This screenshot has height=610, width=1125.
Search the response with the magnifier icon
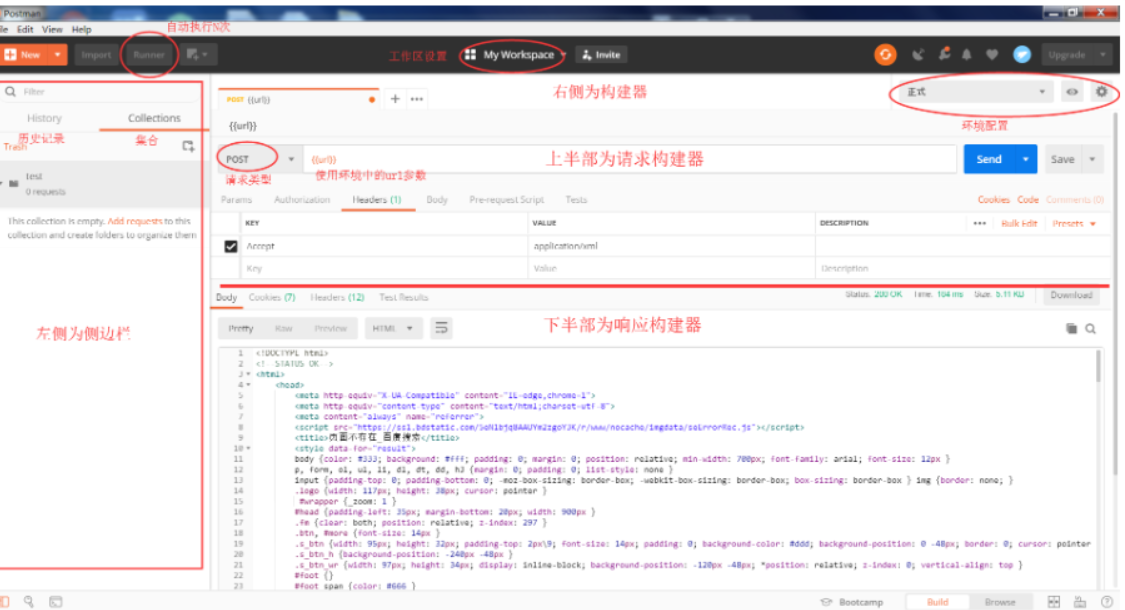pyautogui.click(x=1090, y=328)
